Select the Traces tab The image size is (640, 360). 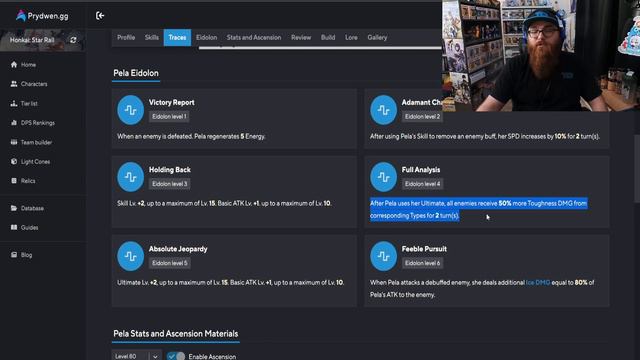coord(177,38)
